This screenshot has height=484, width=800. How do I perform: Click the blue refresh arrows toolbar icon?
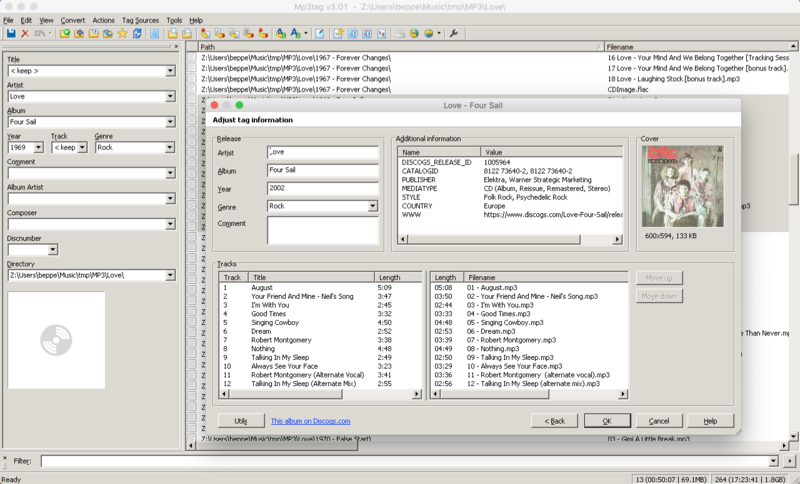(138, 33)
